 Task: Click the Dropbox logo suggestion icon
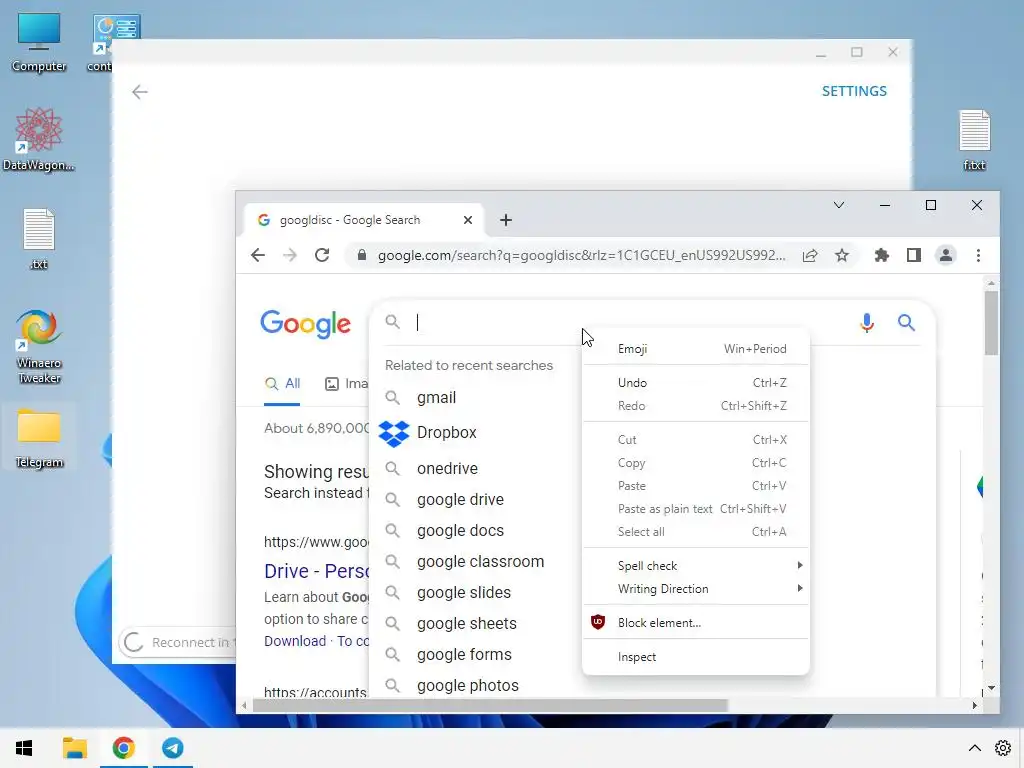394,433
